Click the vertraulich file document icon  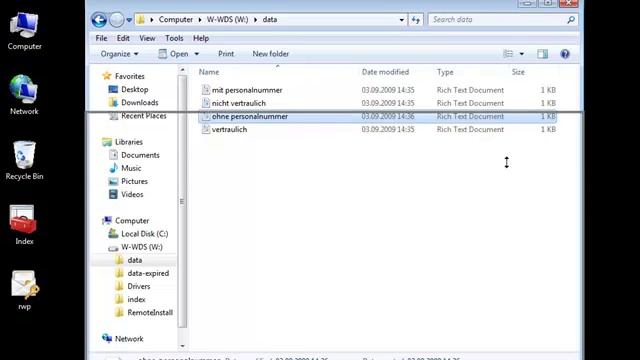click(206, 129)
